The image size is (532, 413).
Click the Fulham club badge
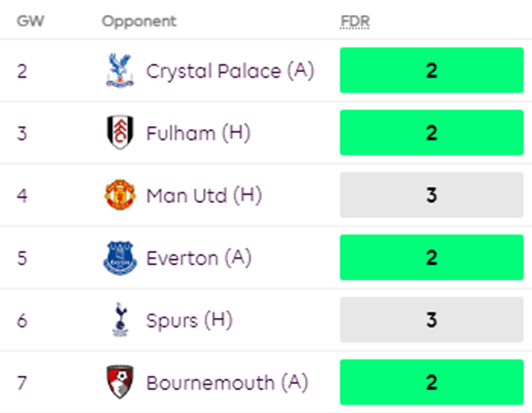tap(120, 133)
